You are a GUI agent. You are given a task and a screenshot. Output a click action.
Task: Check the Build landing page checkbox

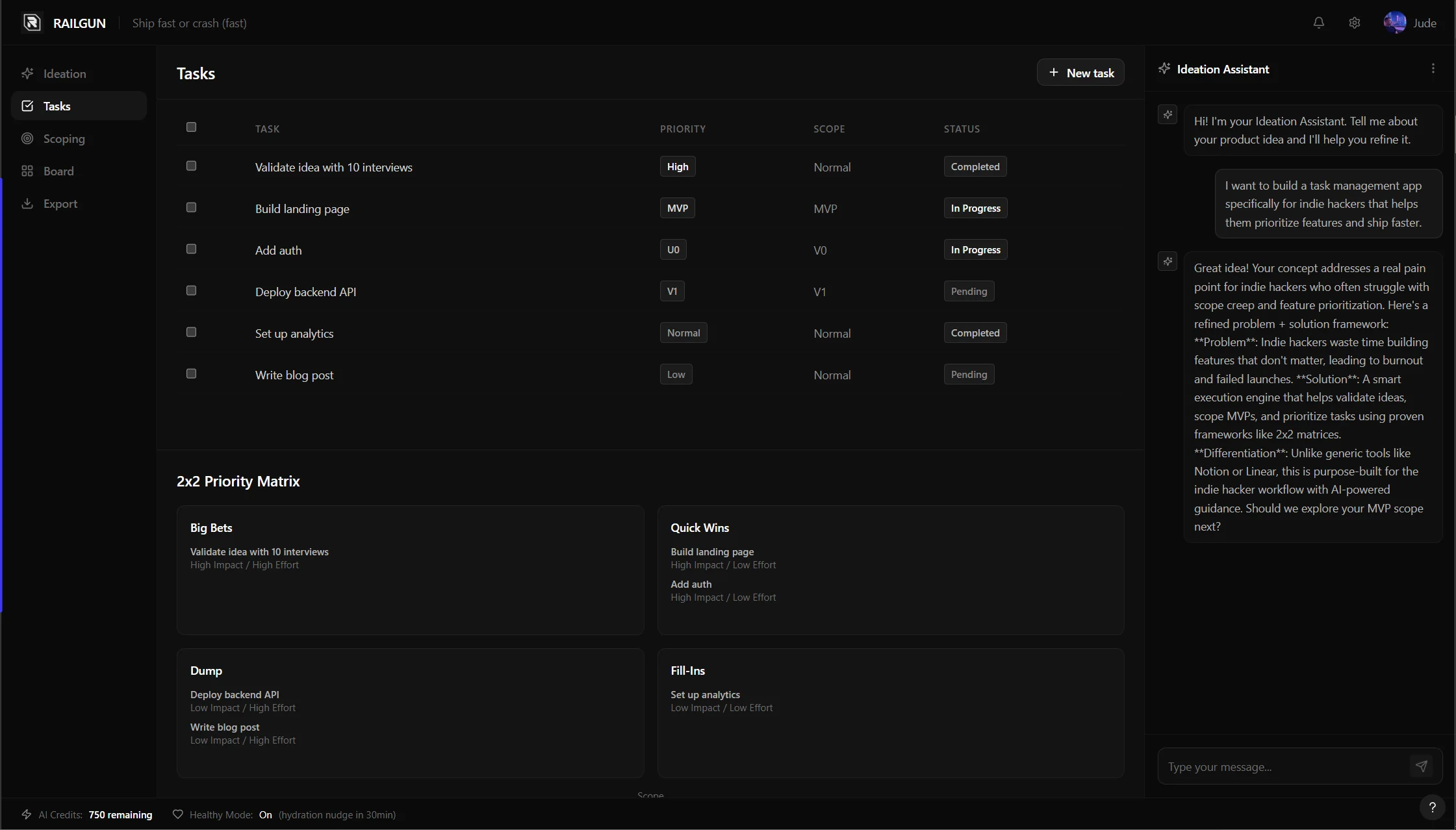[x=191, y=208]
